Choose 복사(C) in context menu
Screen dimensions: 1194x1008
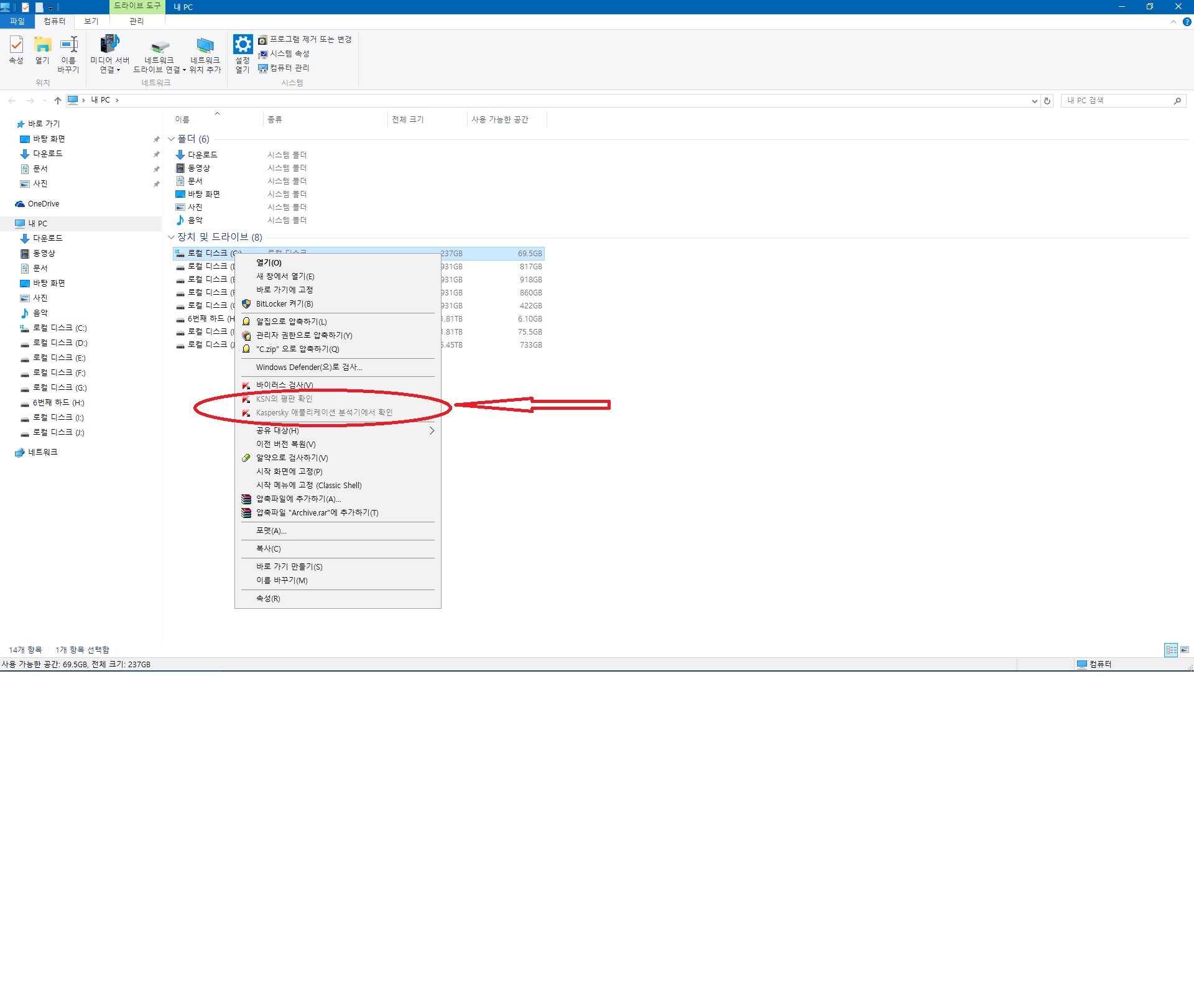338,549
